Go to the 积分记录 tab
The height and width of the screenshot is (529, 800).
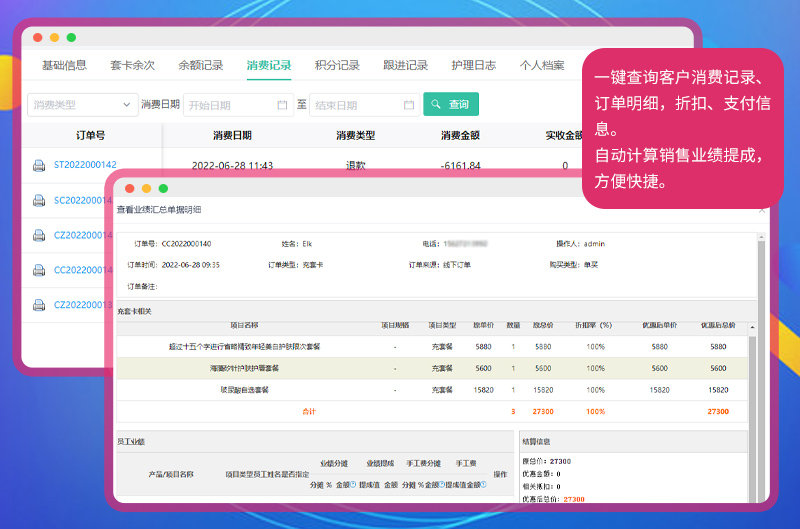pos(337,66)
